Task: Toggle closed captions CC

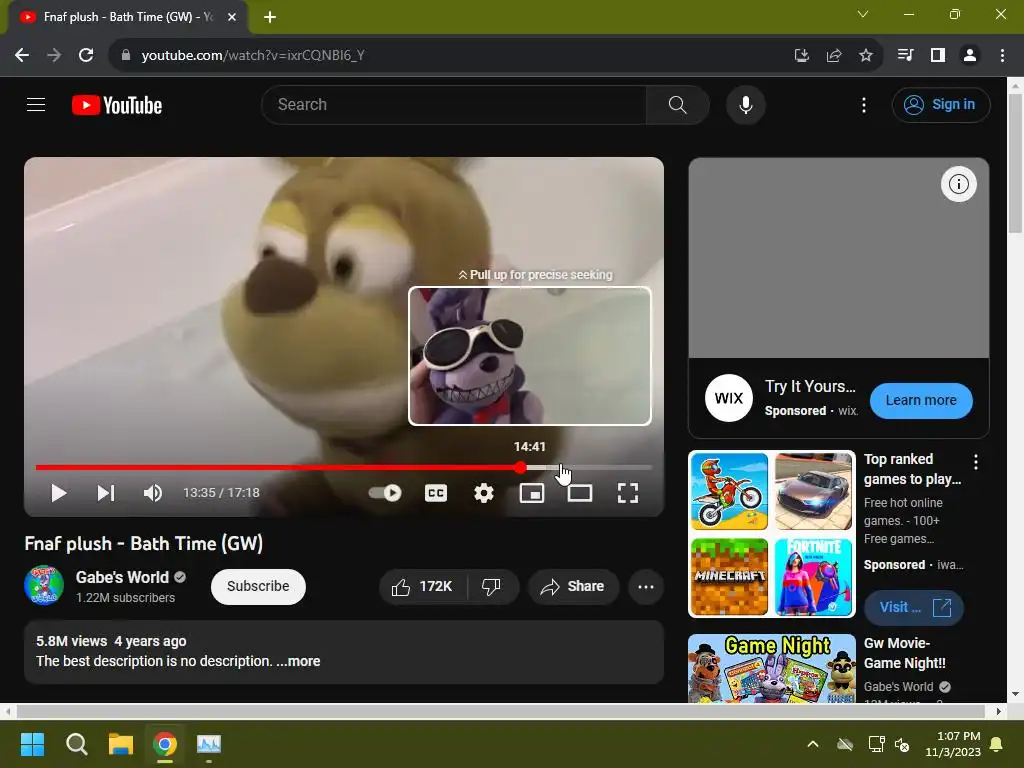Action: 436,493
